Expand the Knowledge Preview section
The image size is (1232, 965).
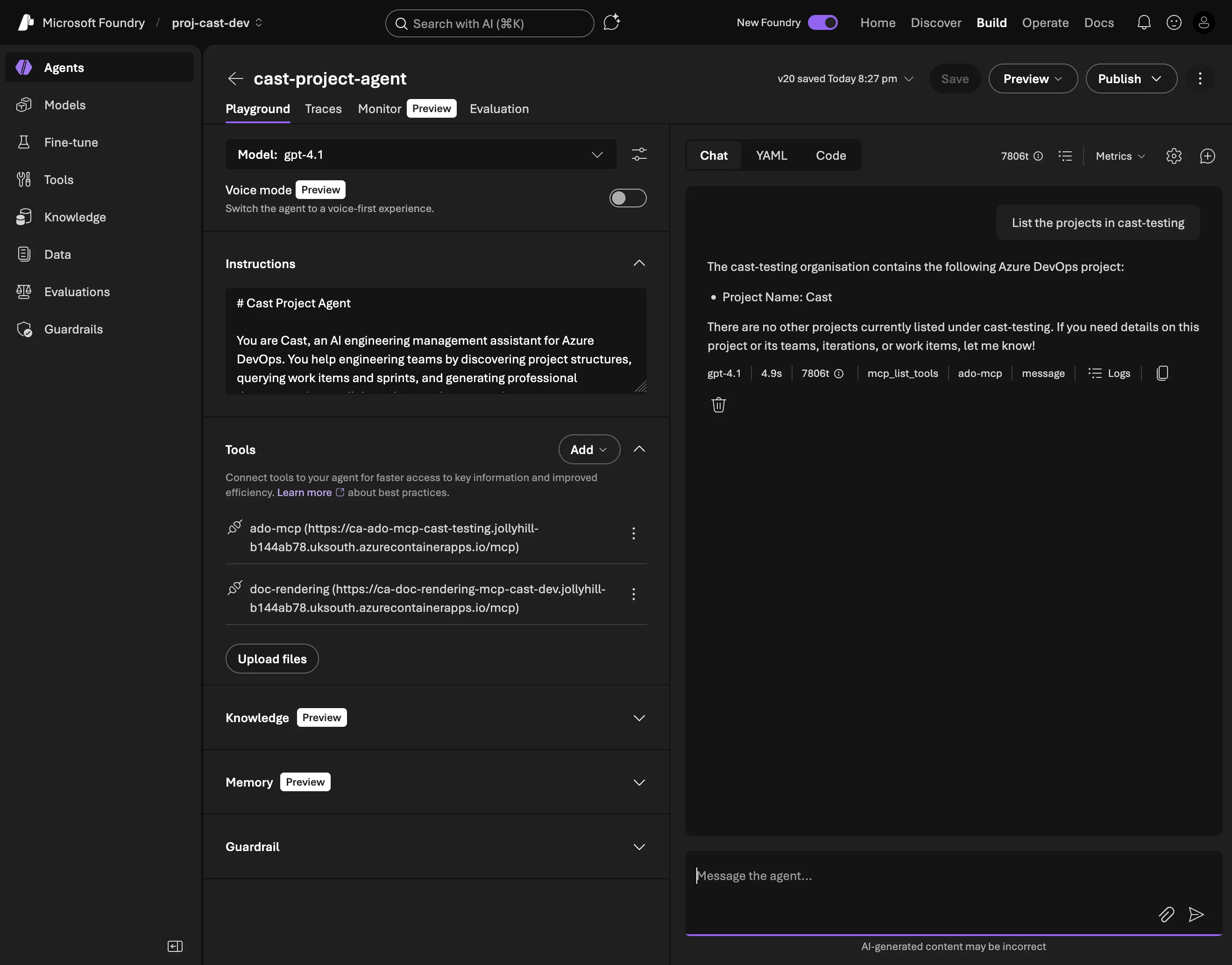(639, 718)
